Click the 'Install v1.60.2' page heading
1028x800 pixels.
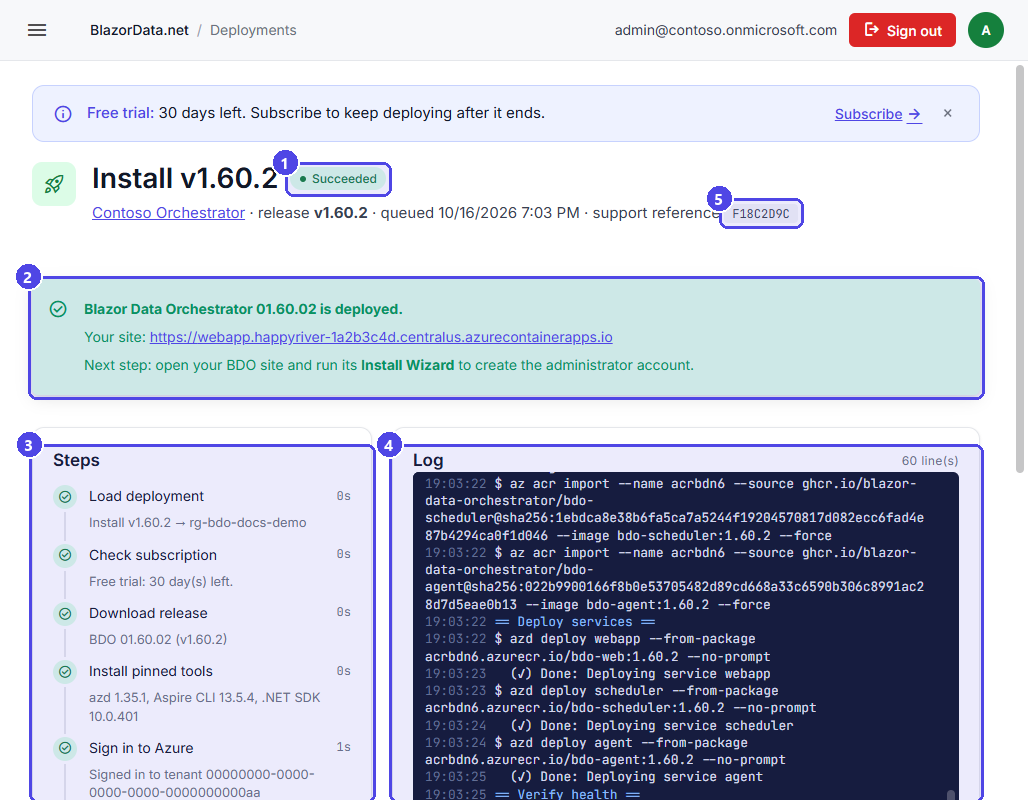185,178
